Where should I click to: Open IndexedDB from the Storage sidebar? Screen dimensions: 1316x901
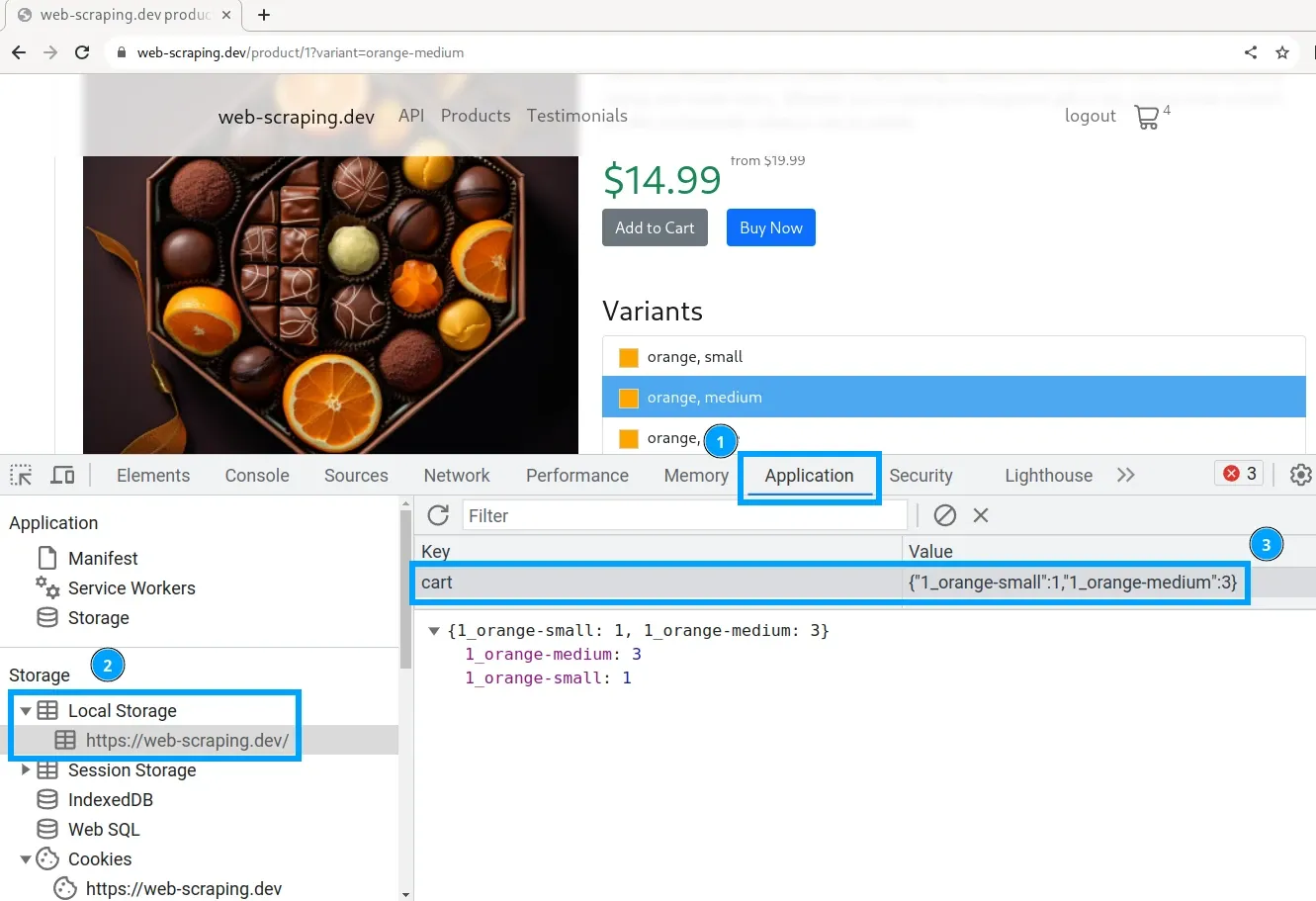tap(111, 799)
